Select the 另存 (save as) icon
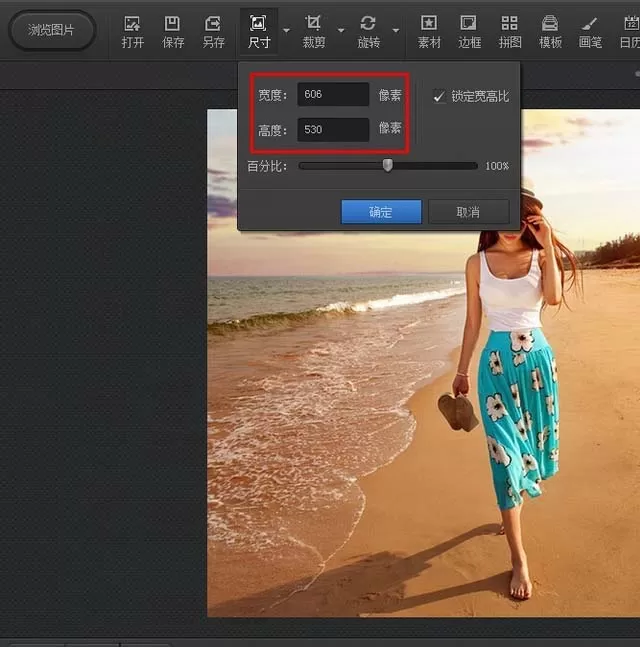Viewport: 640px width, 647px height. click(213, 32)
